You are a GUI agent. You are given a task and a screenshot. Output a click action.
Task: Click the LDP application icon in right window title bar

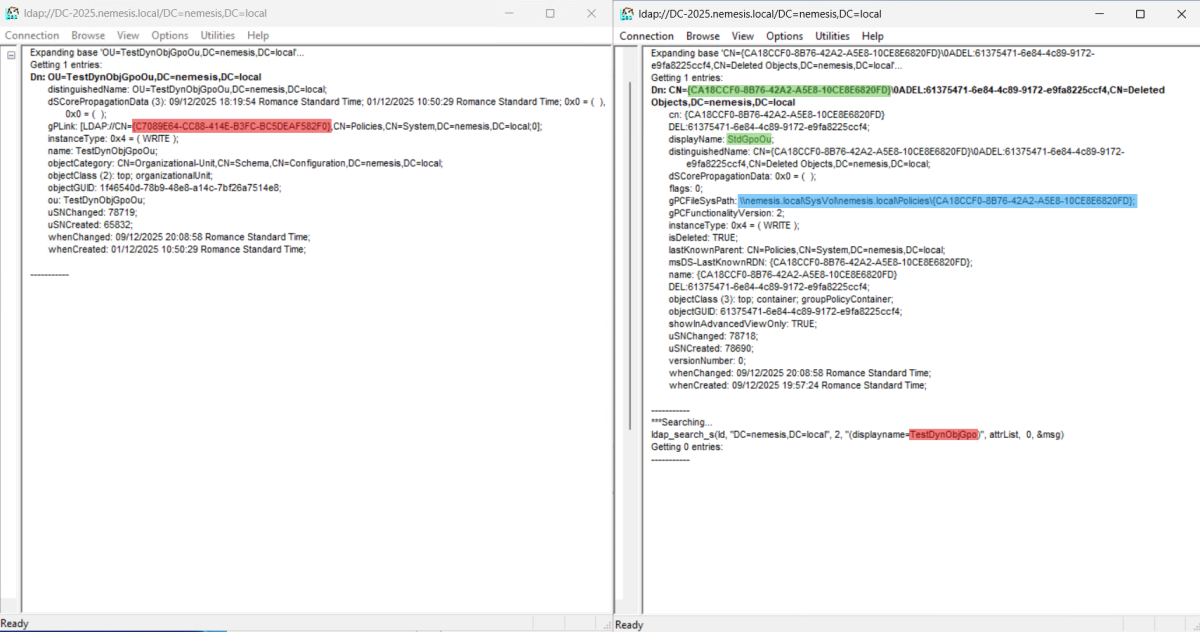tap(625, 14)
